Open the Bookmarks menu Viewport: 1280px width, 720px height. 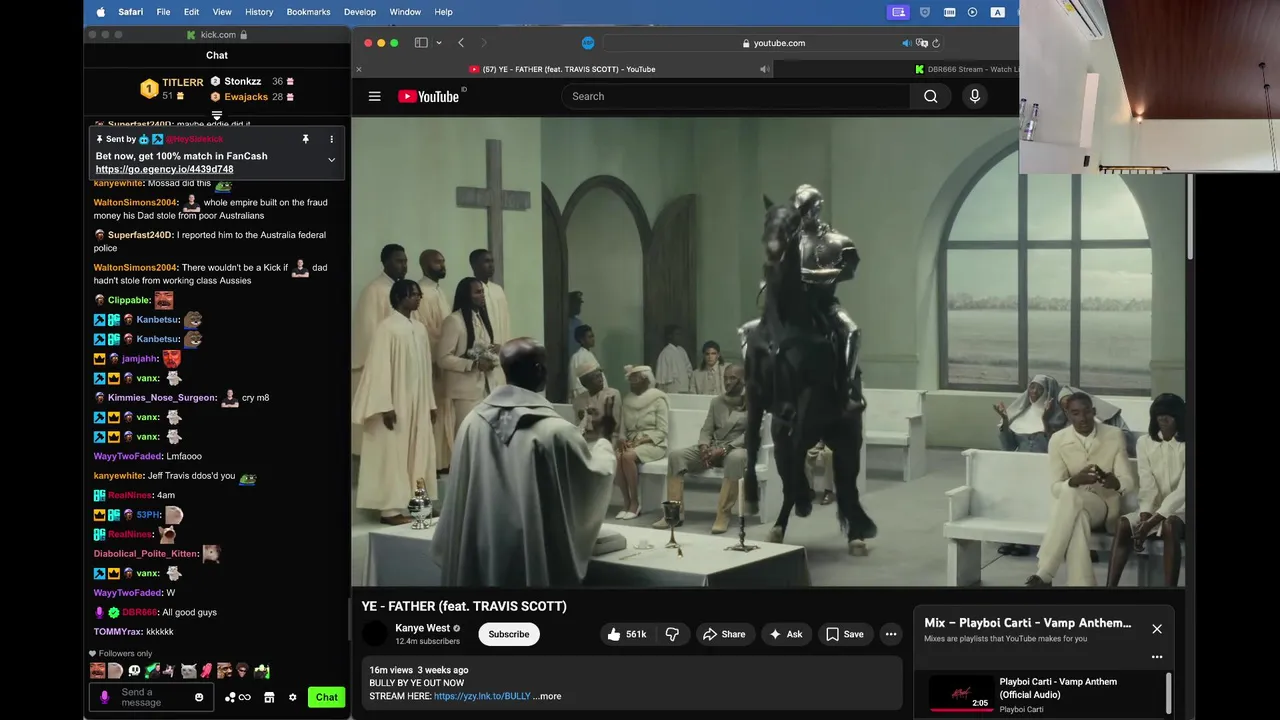(x=308, y=12)
